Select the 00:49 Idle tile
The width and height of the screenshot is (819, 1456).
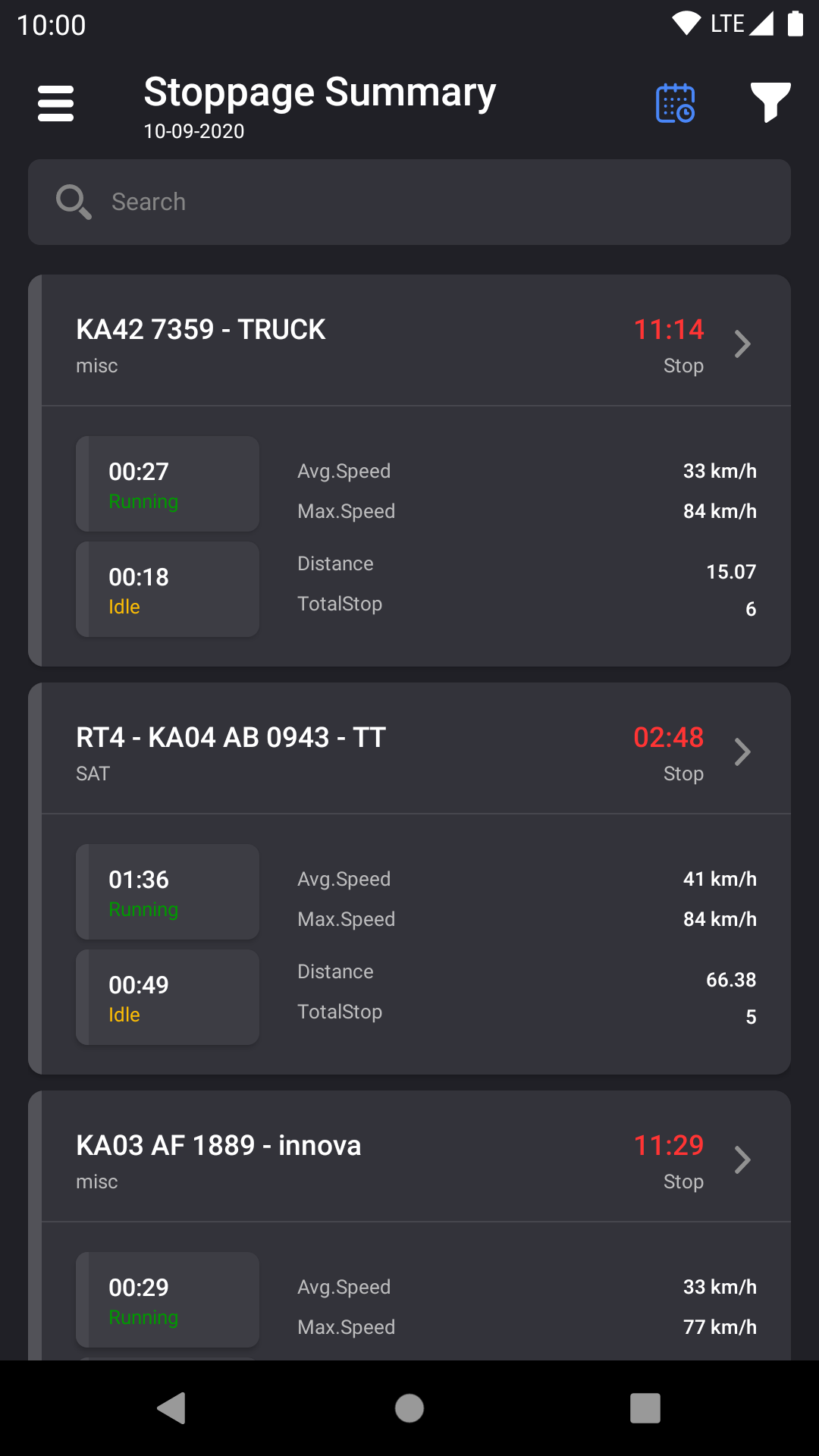pyautogui.click(x=168, y=997)
